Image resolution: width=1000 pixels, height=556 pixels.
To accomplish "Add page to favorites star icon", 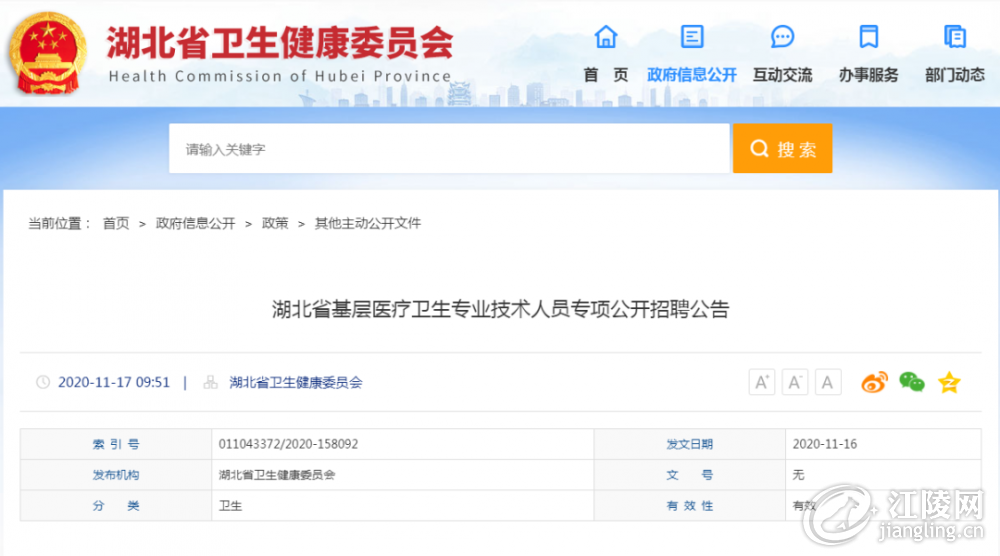I will [949, 383].
